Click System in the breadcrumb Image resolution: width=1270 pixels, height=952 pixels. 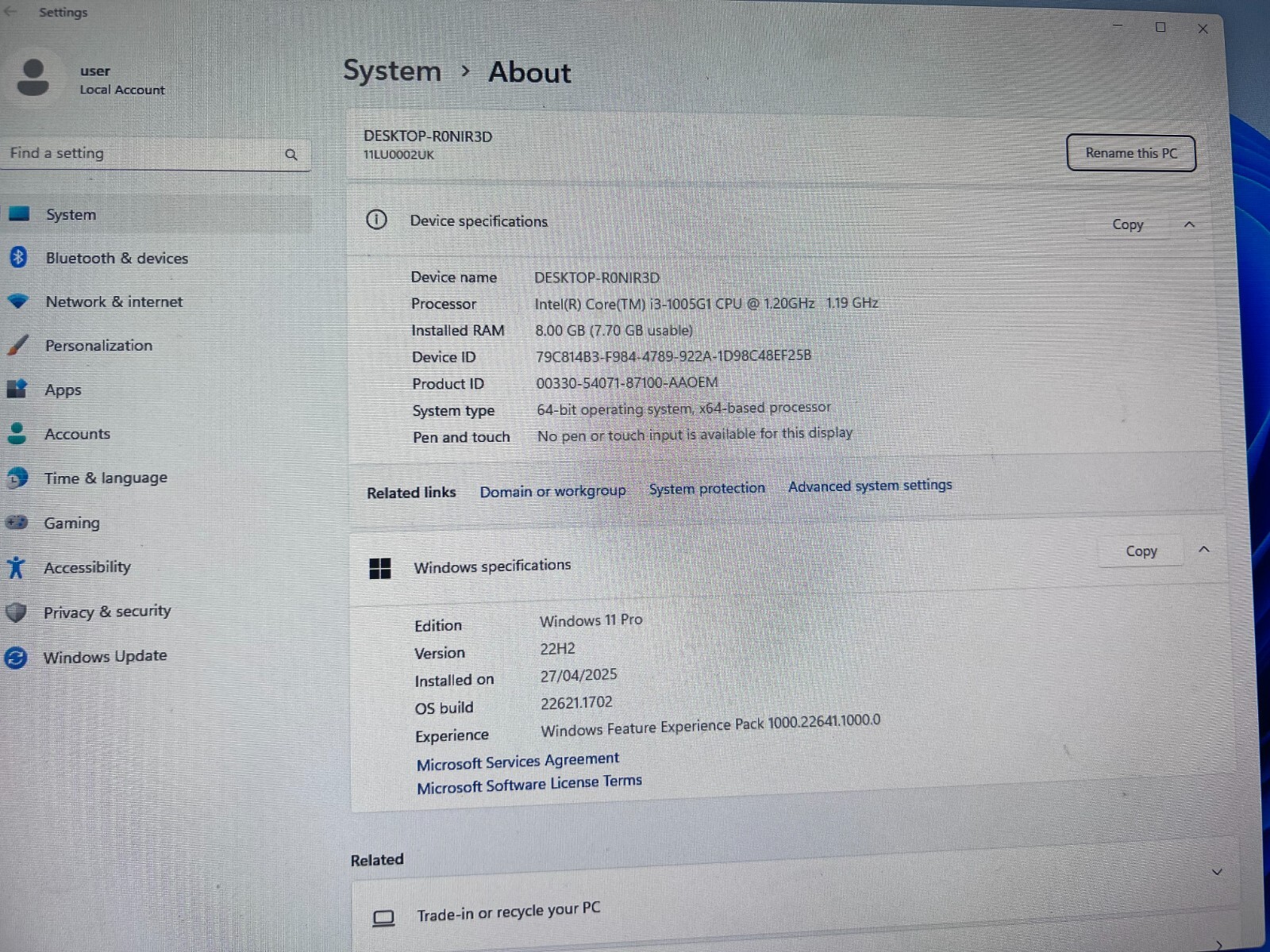391,71
